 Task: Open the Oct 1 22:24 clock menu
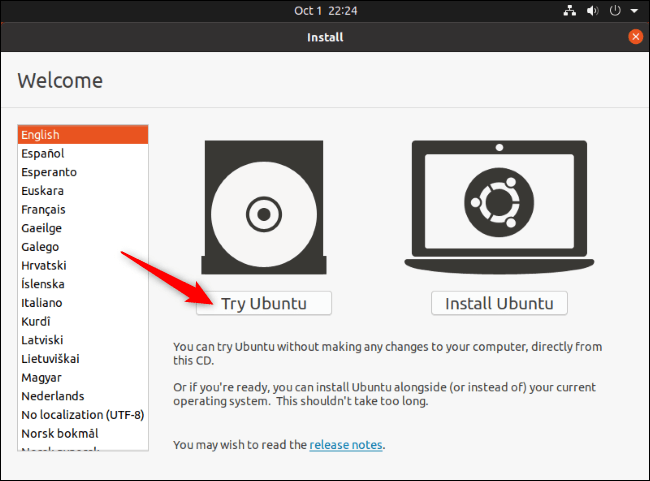(325, 11)
